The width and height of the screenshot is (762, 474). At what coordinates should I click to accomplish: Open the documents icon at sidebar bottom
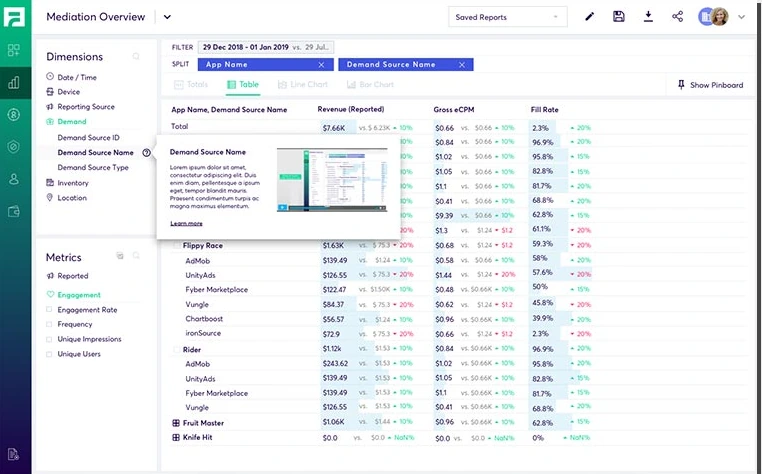14,454
